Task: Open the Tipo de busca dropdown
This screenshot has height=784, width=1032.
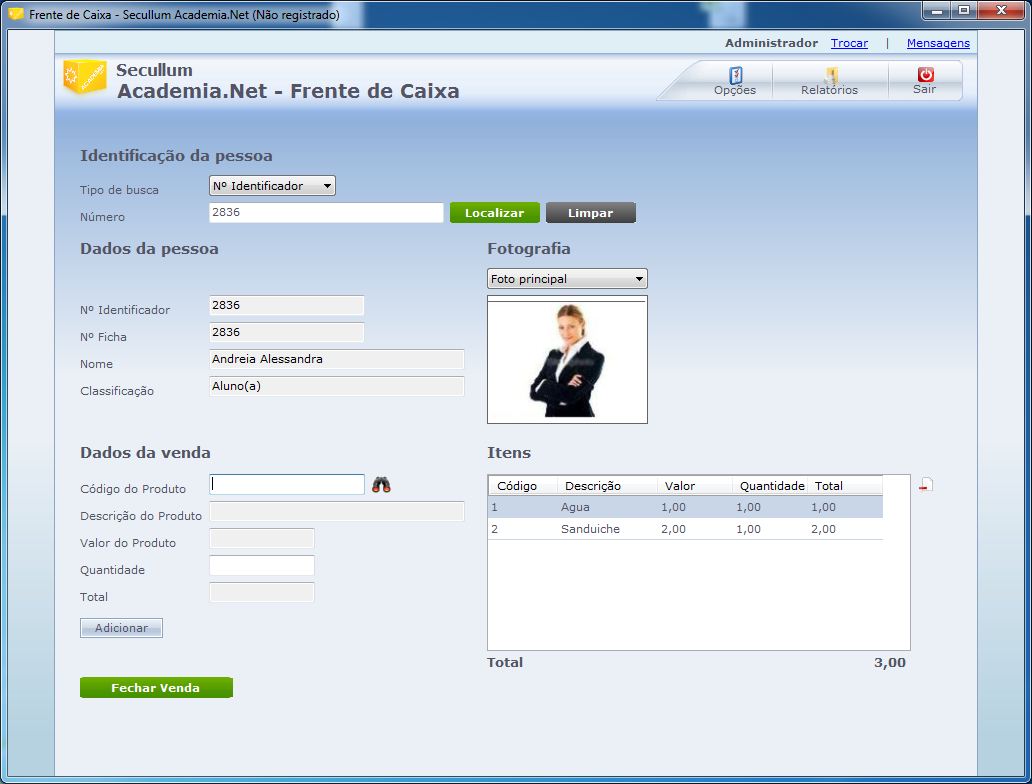Action: point(272,186)
